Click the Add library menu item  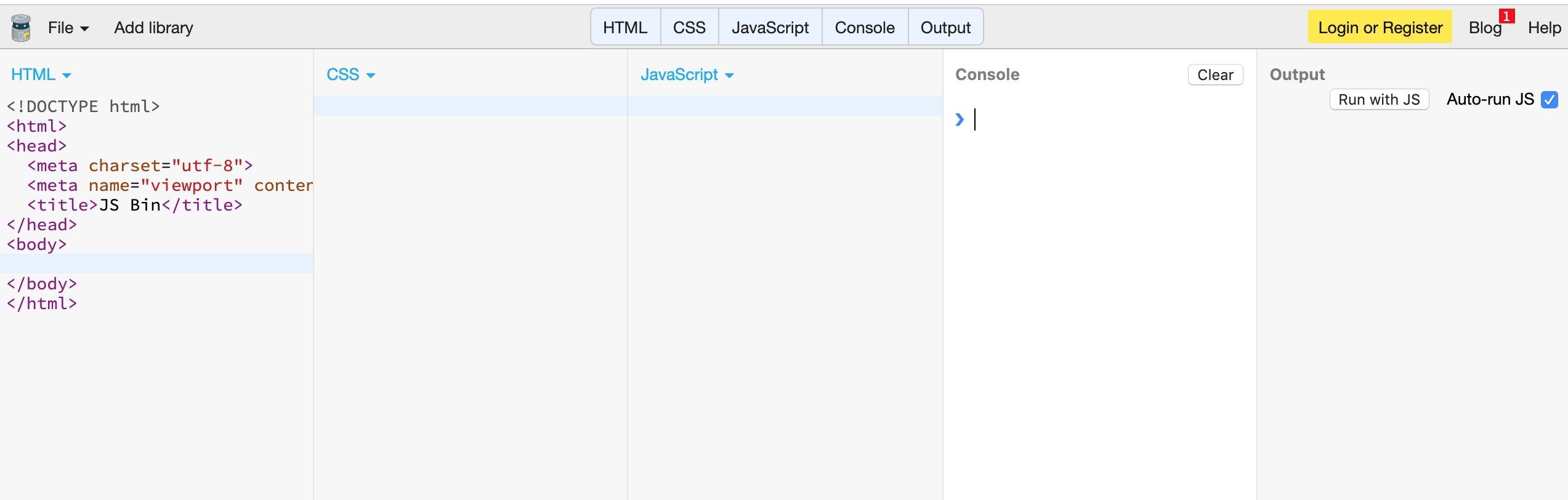click(153, 28)
